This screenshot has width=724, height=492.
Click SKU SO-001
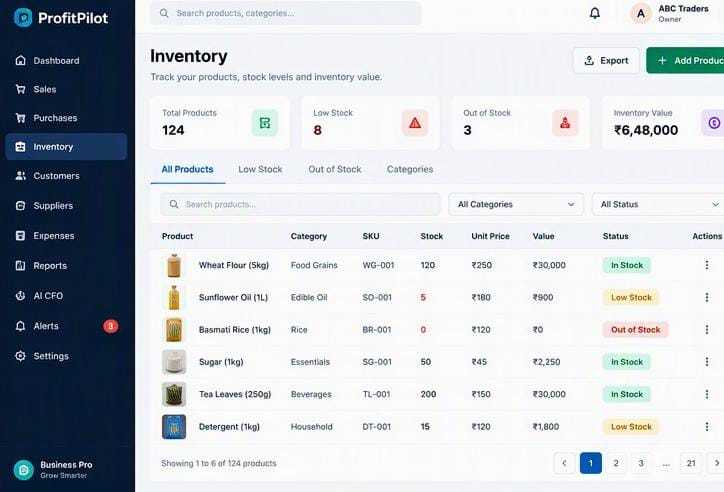click(377, 297)
